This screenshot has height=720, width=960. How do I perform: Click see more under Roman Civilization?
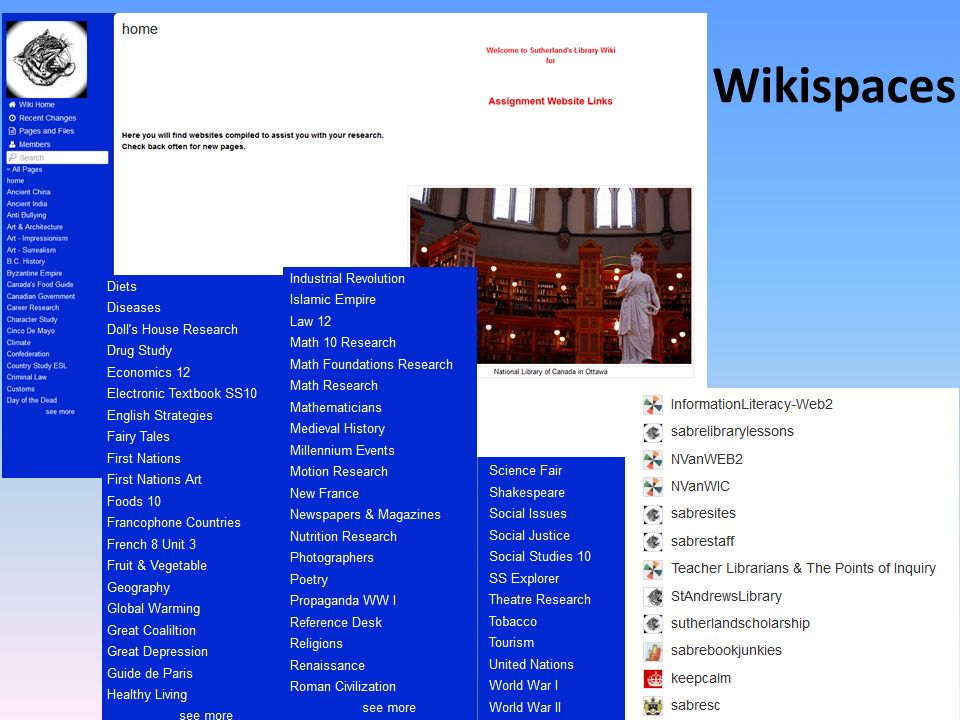pyautogui.click(x=389, y=708)
